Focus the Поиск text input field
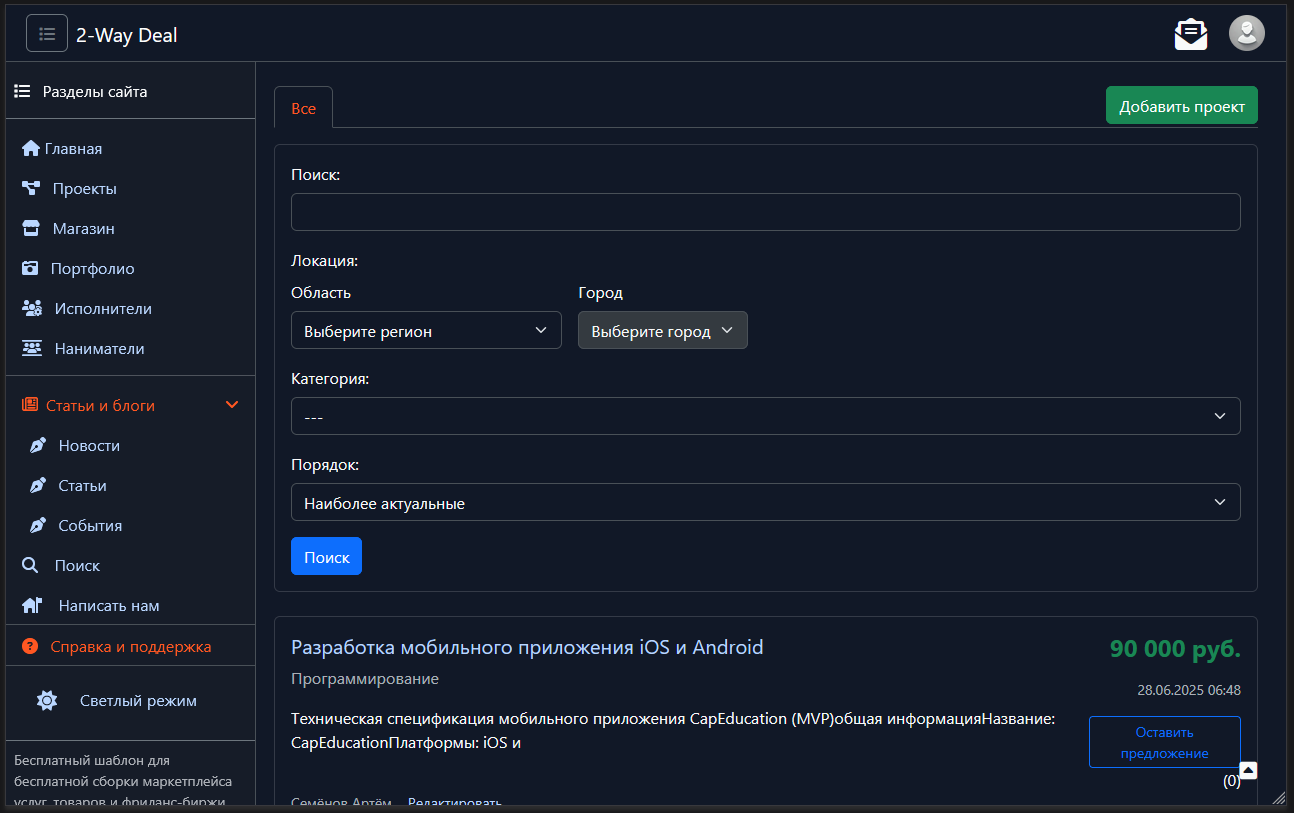 (766, 212)
